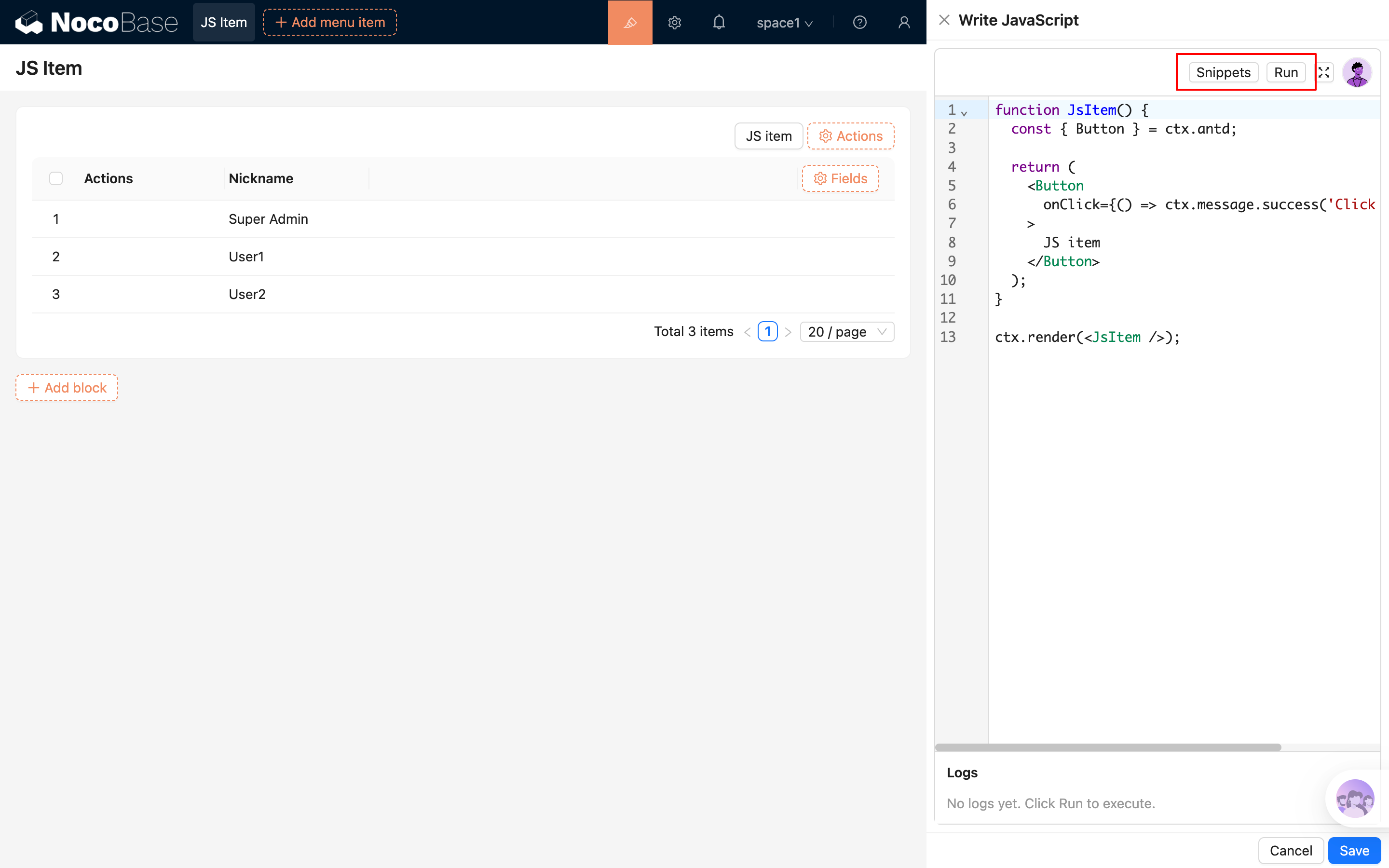Collapse the code fold arrow on line 1
This screenshot has height=868, width=1389.
coord(964,113)
